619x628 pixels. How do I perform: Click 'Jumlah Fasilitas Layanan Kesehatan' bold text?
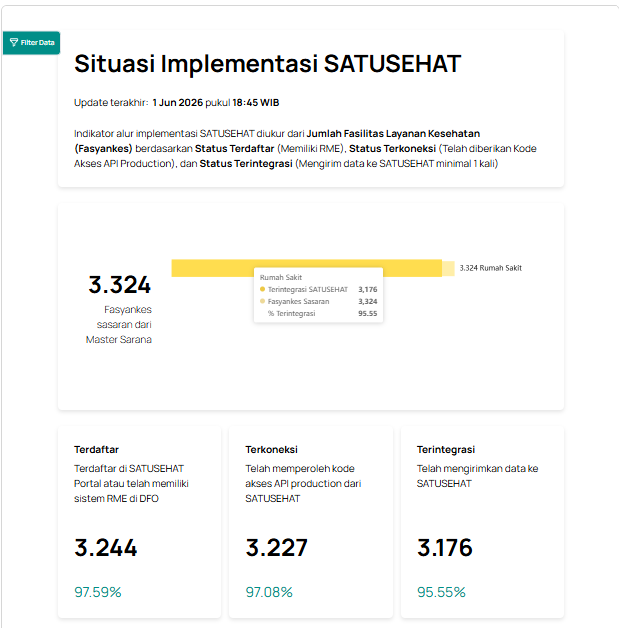click(393, 133)
